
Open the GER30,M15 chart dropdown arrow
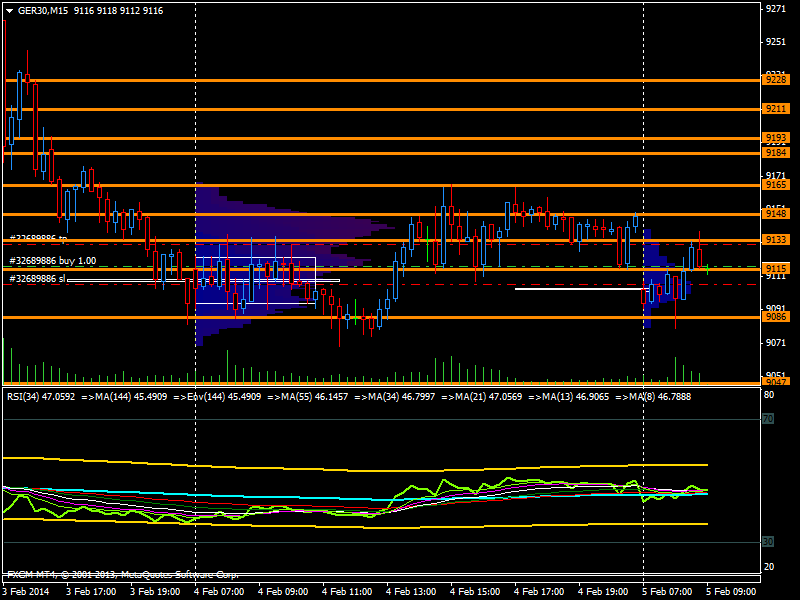(x=9, y=10)
